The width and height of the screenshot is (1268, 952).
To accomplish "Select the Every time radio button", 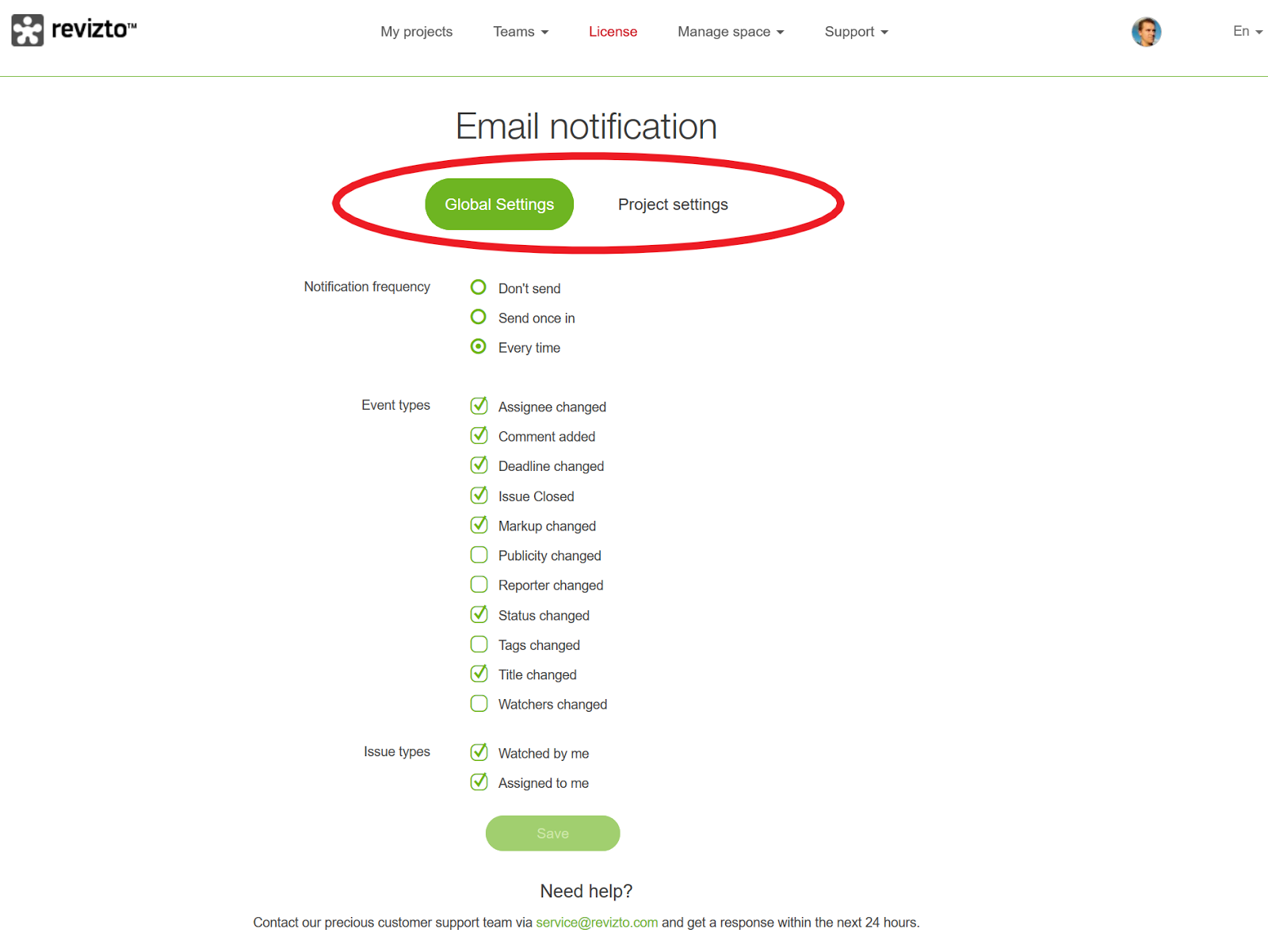I will click(x=479, y=346).
